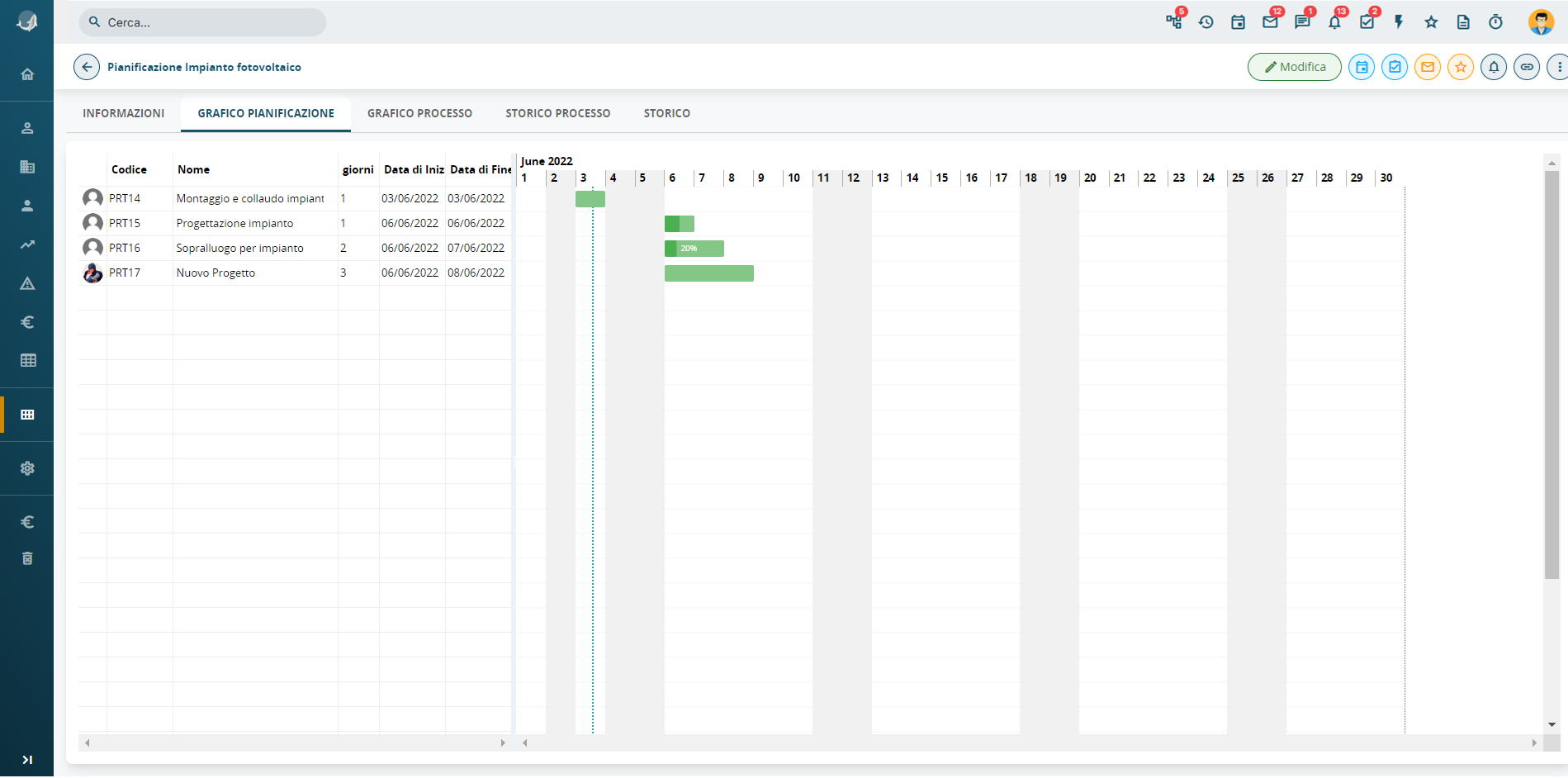Click task table scrollbar left arrow
Screen dimensions: 1568x778
(88, 742)
